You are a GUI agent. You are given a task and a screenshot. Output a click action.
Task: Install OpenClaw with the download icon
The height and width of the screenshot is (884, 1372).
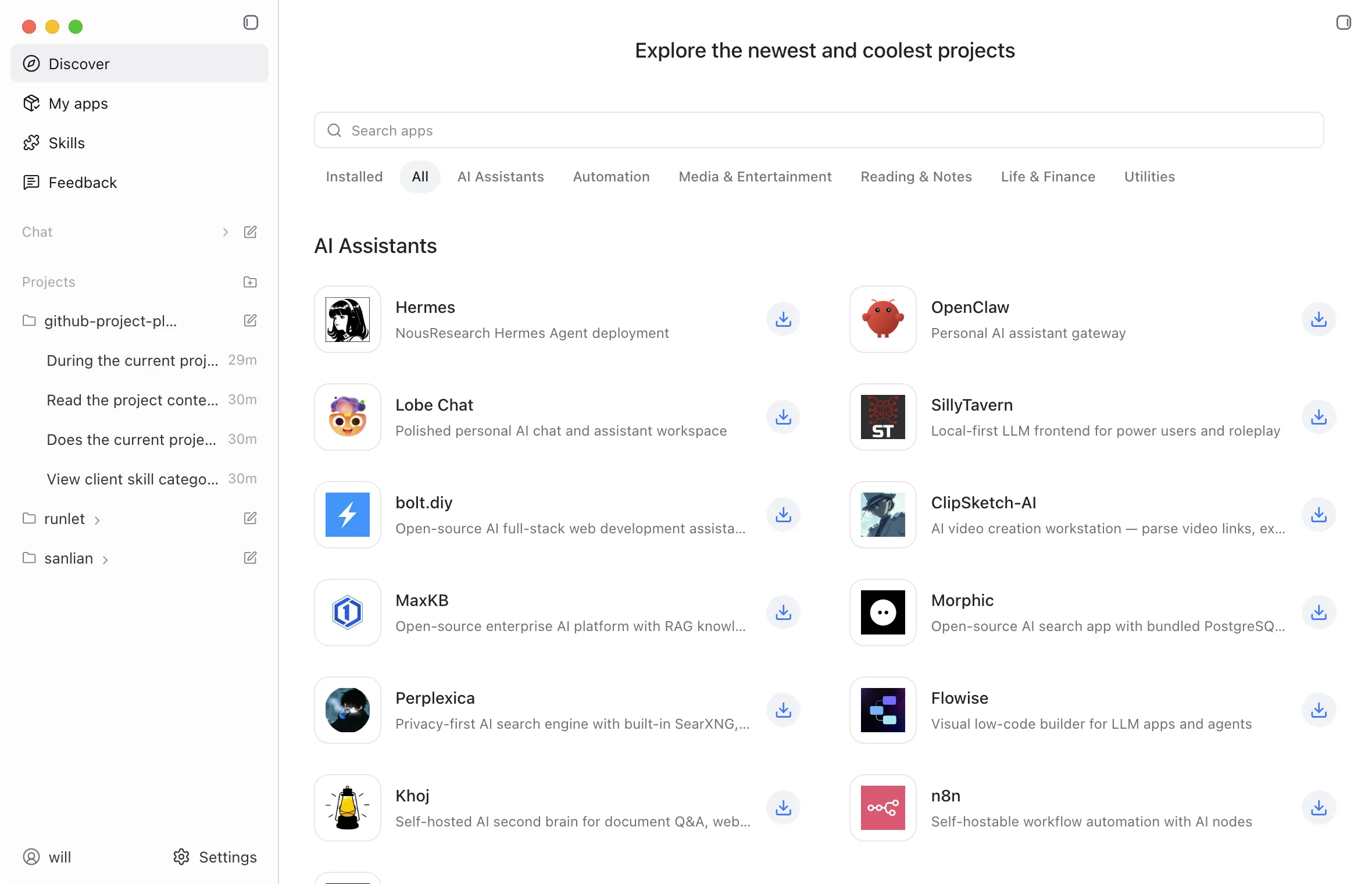(1319, 319)
